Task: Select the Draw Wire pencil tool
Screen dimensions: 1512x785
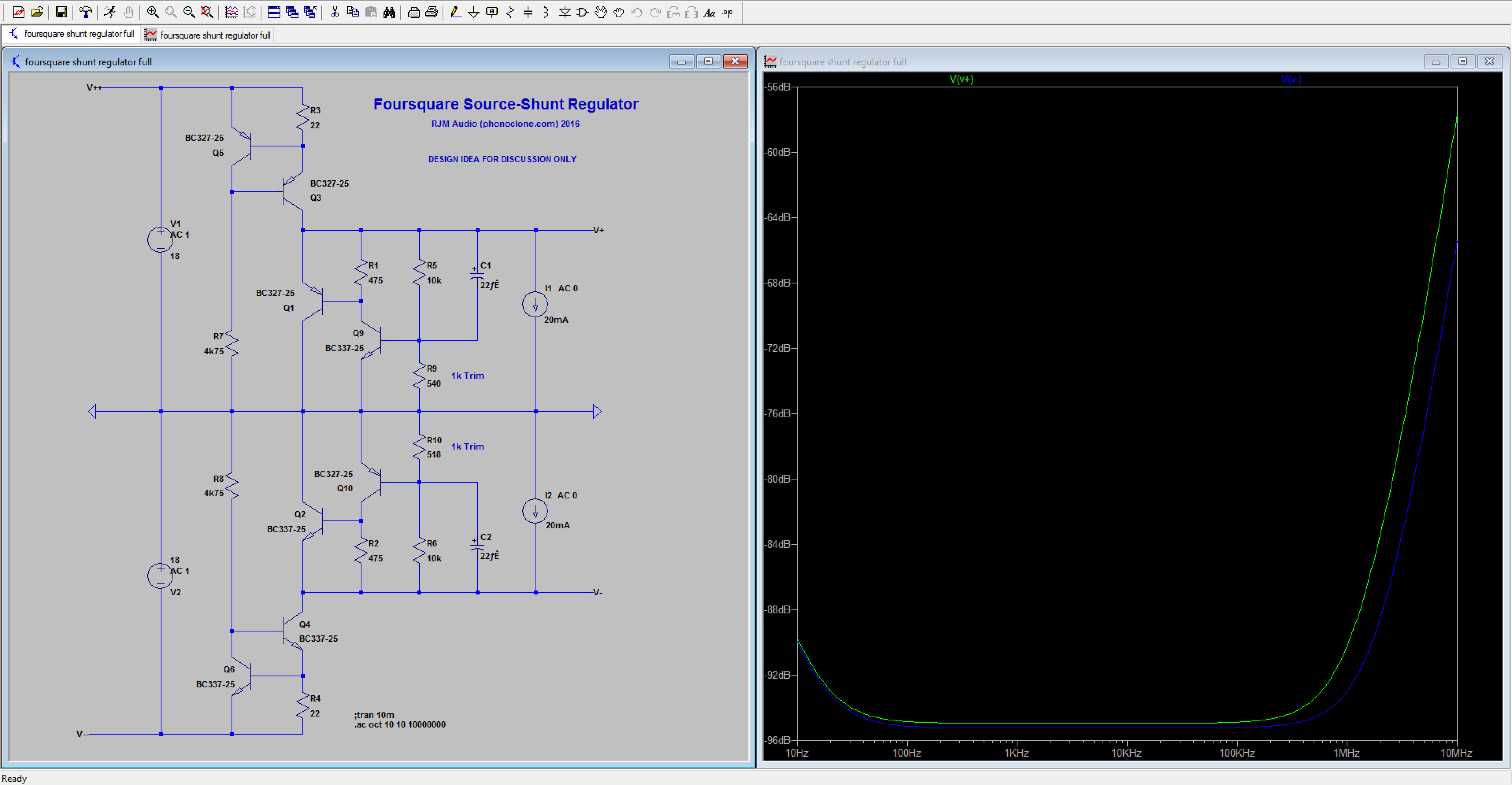Action: [456, 12]
